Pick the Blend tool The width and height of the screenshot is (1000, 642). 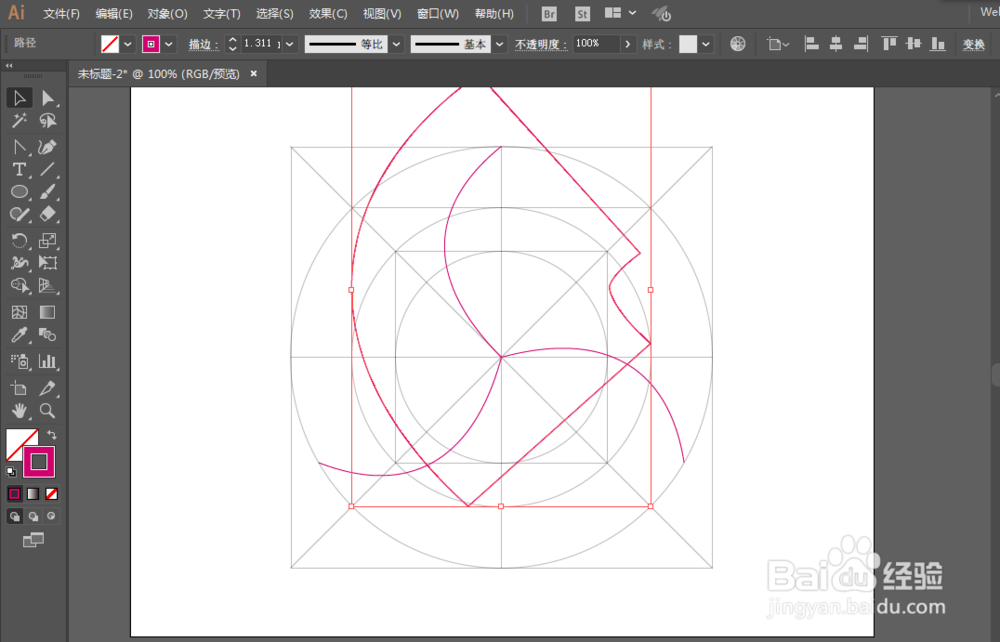48,334
